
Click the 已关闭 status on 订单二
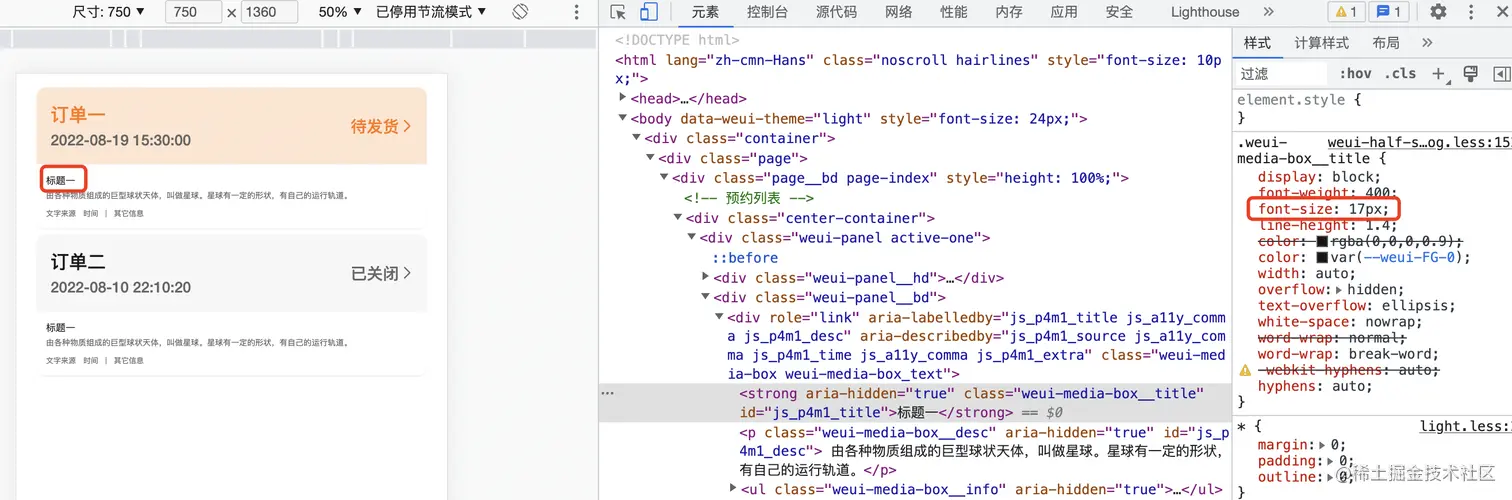(381, 273)
